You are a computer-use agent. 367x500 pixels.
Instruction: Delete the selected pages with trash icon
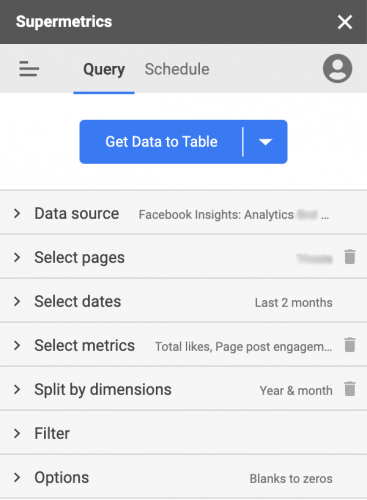coord(350,257)
